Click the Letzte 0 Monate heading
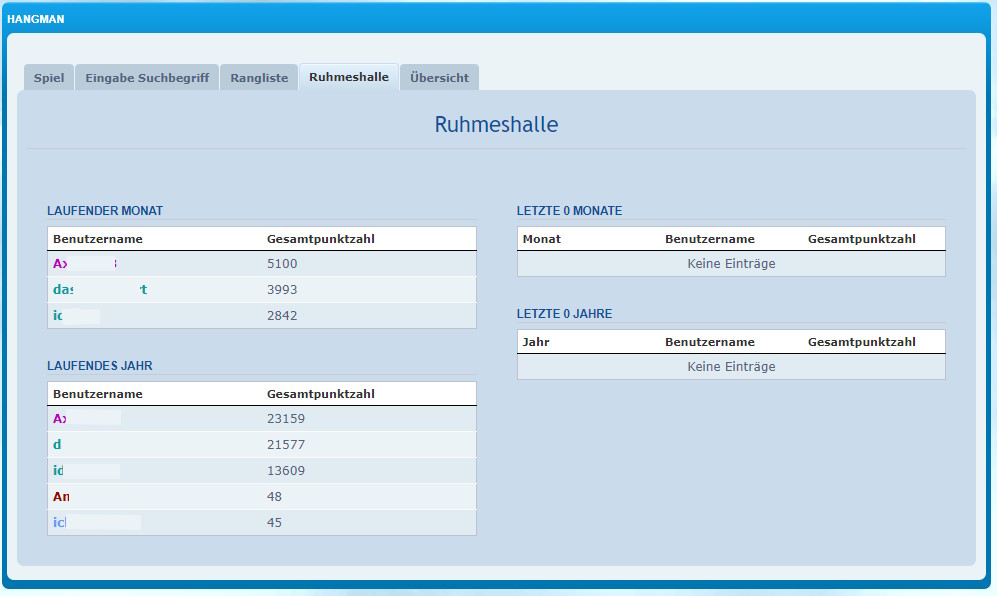This screenshot has width=997, height=596. (569, 211)
